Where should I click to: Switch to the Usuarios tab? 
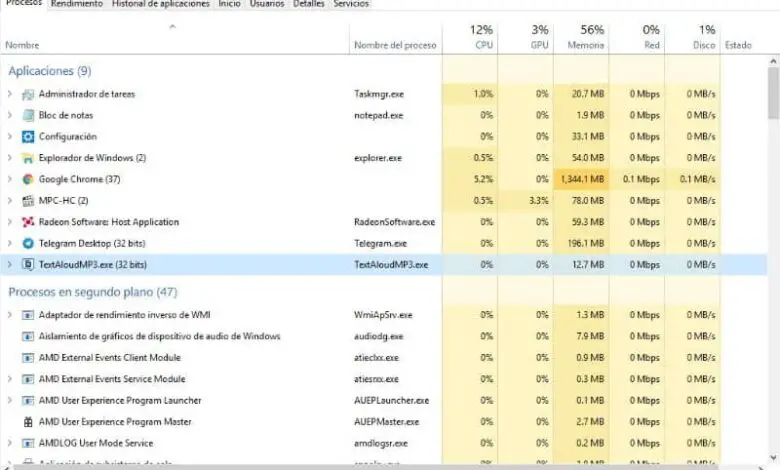tap(267, 4)
